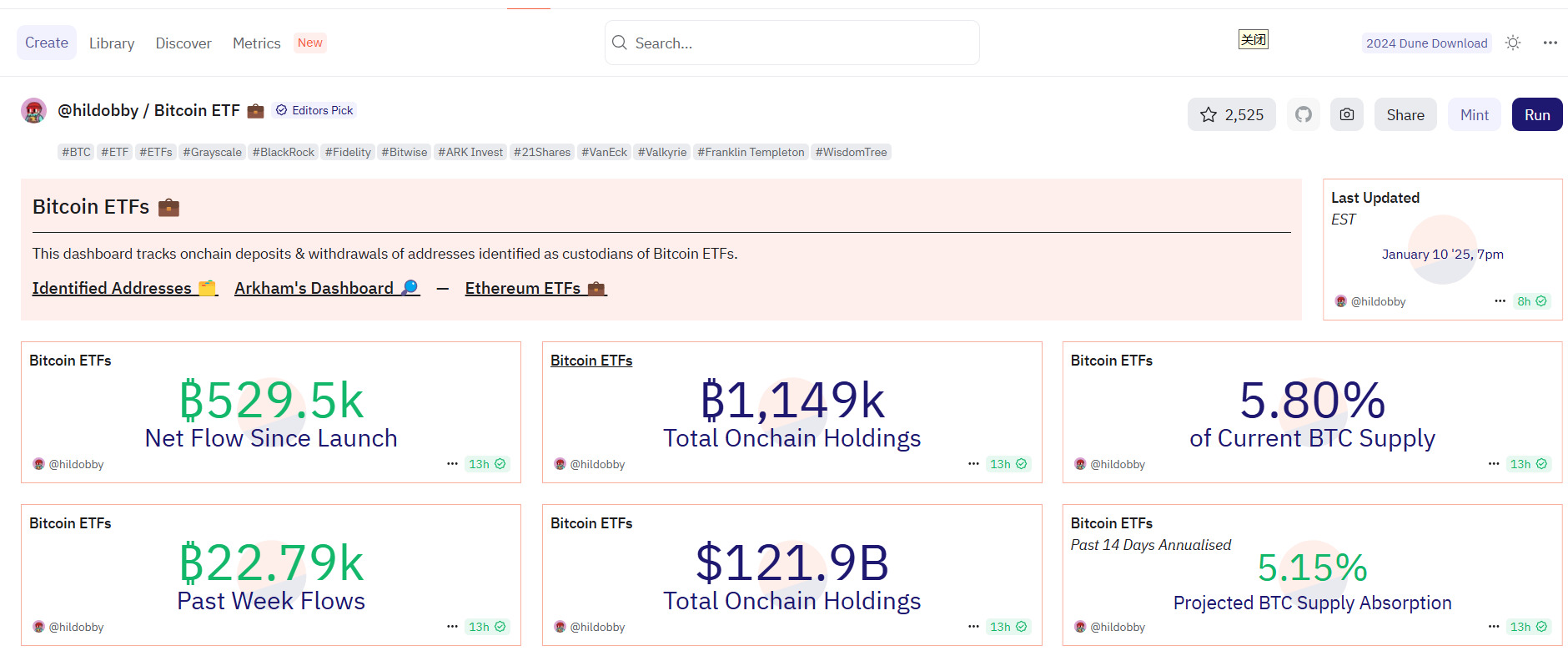Image resolution: width=1568 pixels, height=656 pixels.
Task: Click 13h refresh status on Current BTC Supply card
Action: (1529, 464)
